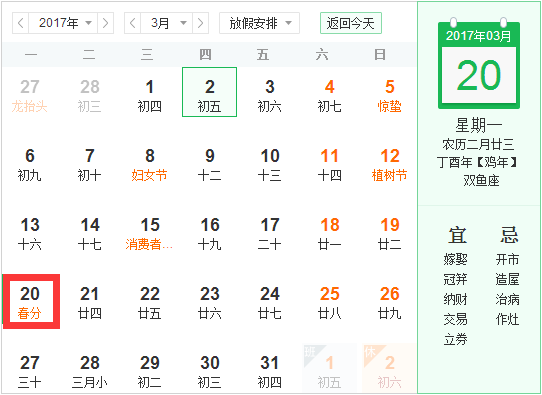Click 纳财 in the 宜 list
This screenshot has height=395, width=542.
pos(456,299)
